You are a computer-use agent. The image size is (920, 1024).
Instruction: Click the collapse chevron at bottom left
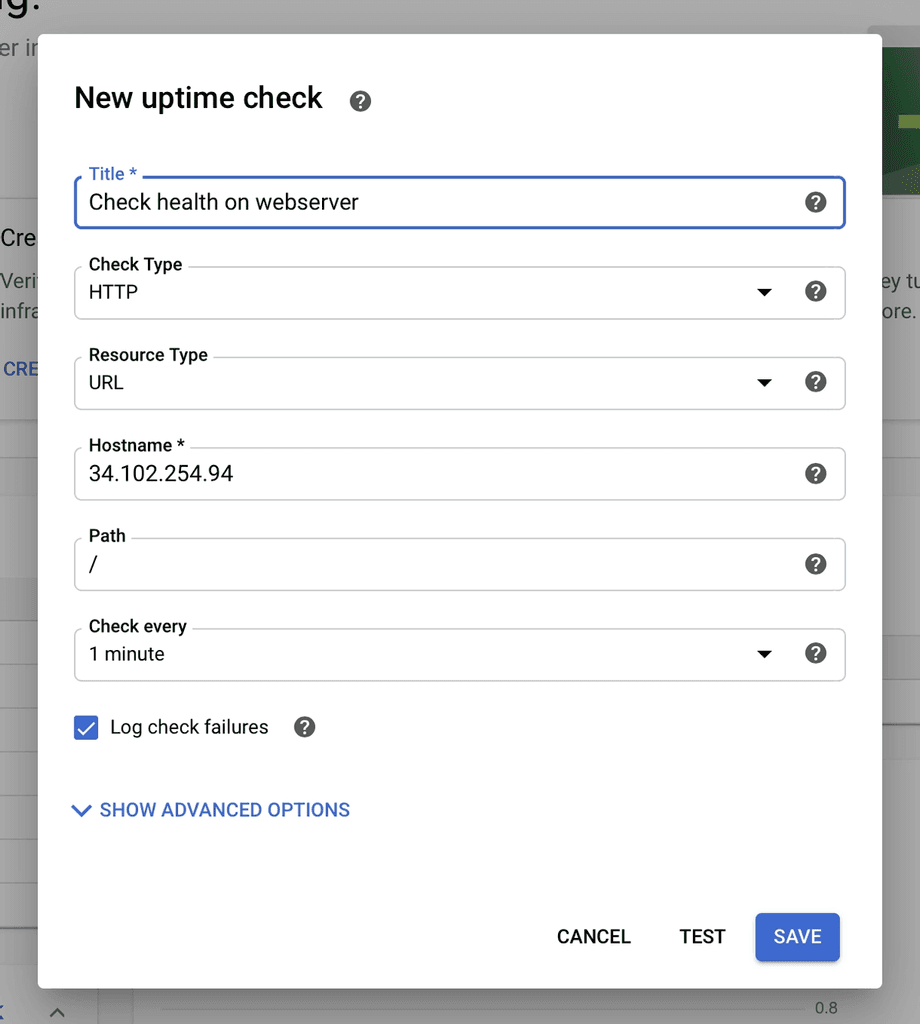57,1012
